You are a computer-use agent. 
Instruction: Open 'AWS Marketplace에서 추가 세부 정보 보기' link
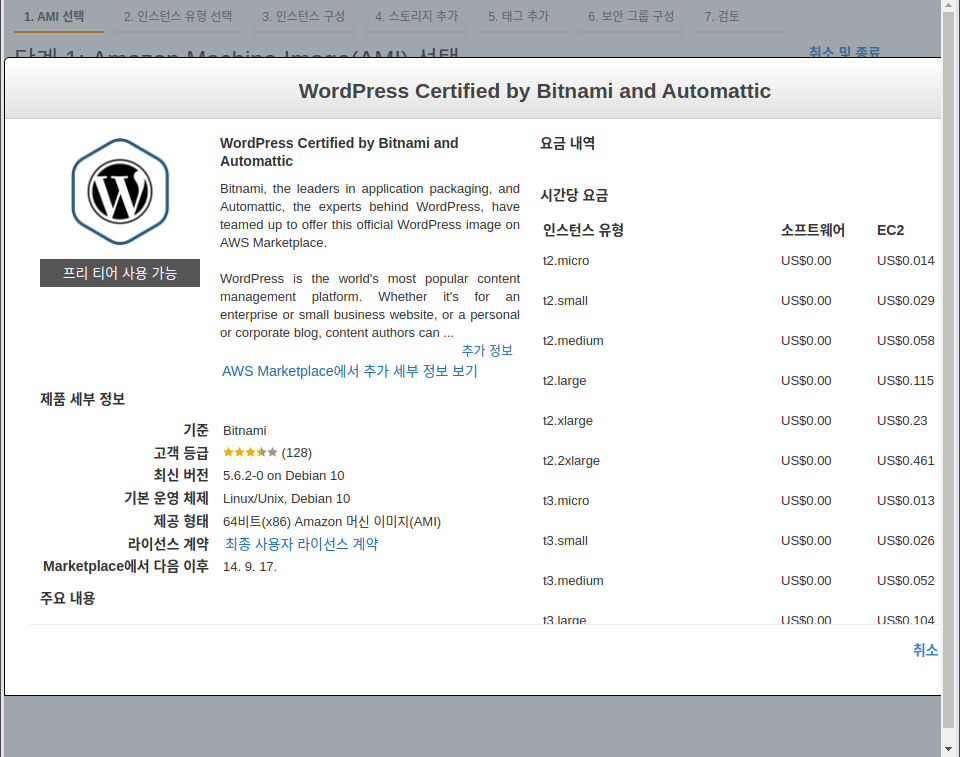pos(350,371)
